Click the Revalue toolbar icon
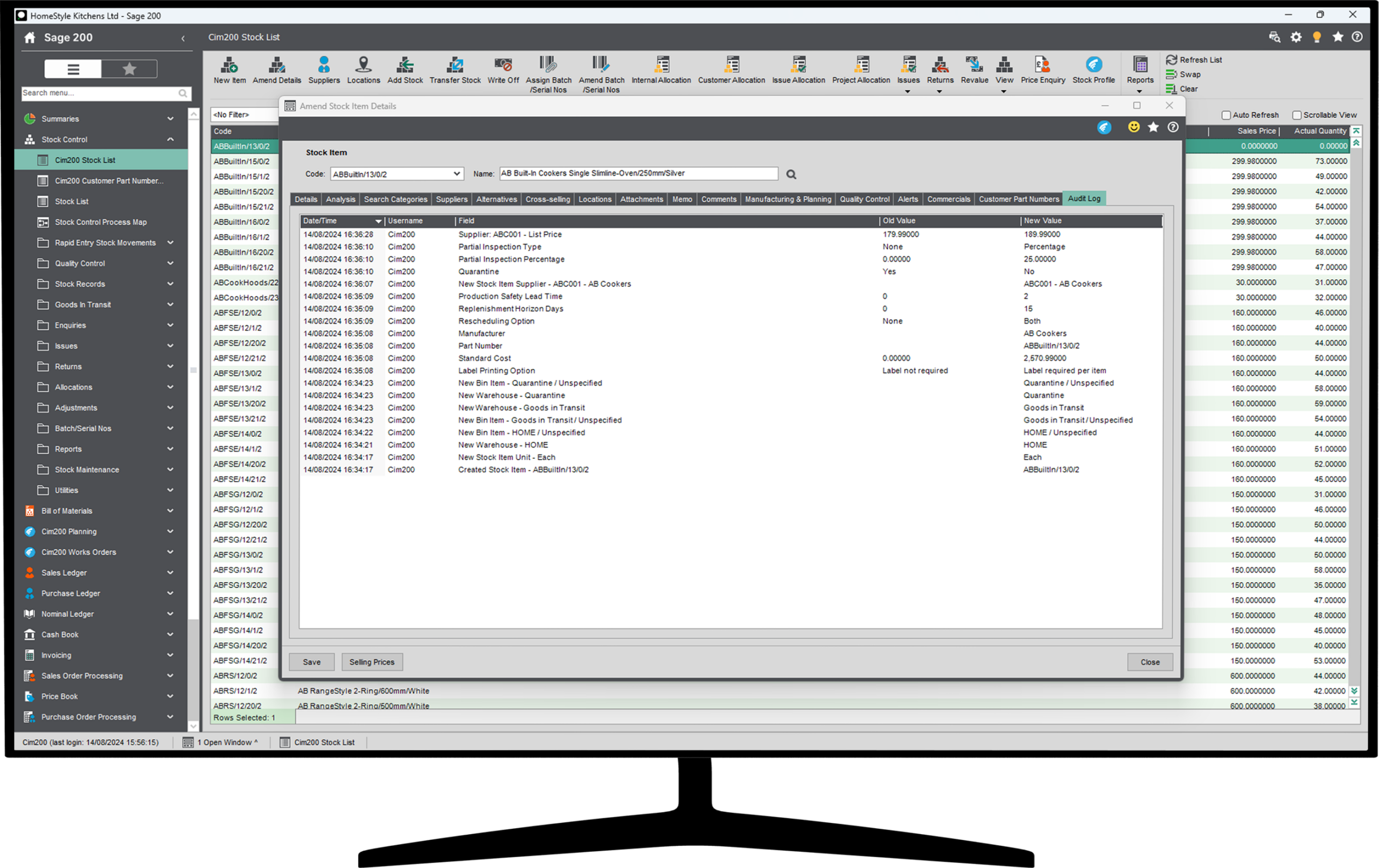Viewport: 1379px width, 868px height. click(974, 65)
